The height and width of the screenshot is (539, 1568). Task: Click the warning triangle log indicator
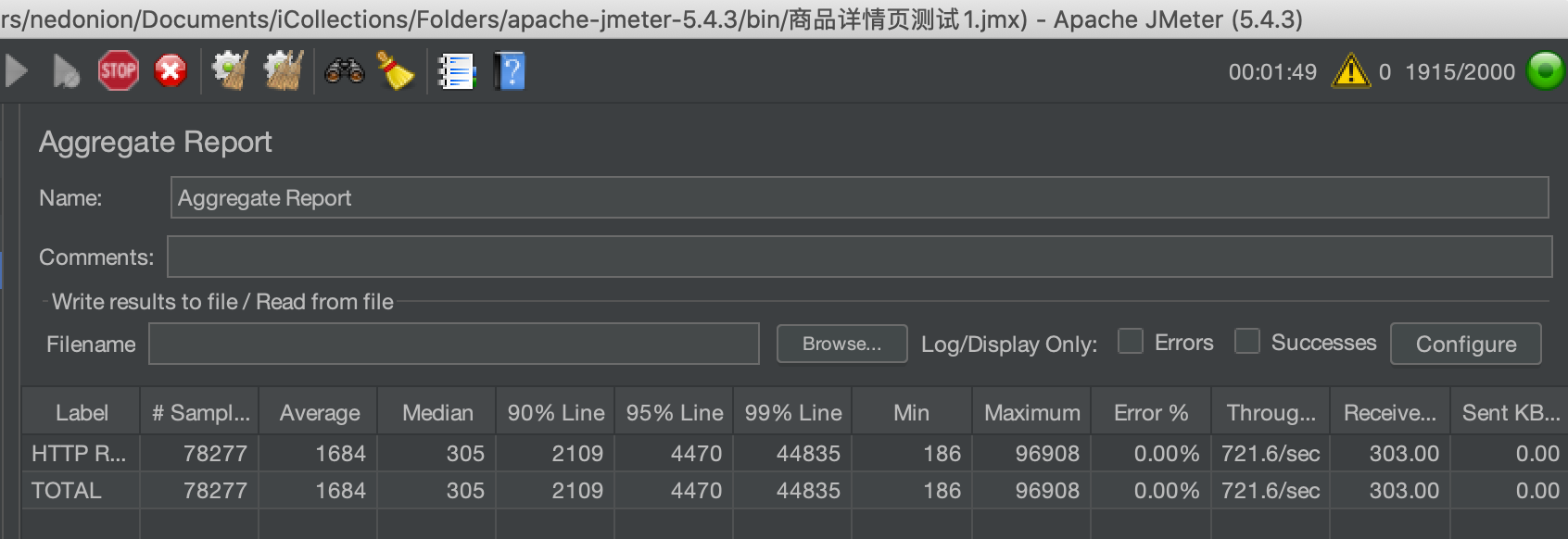1350,71
